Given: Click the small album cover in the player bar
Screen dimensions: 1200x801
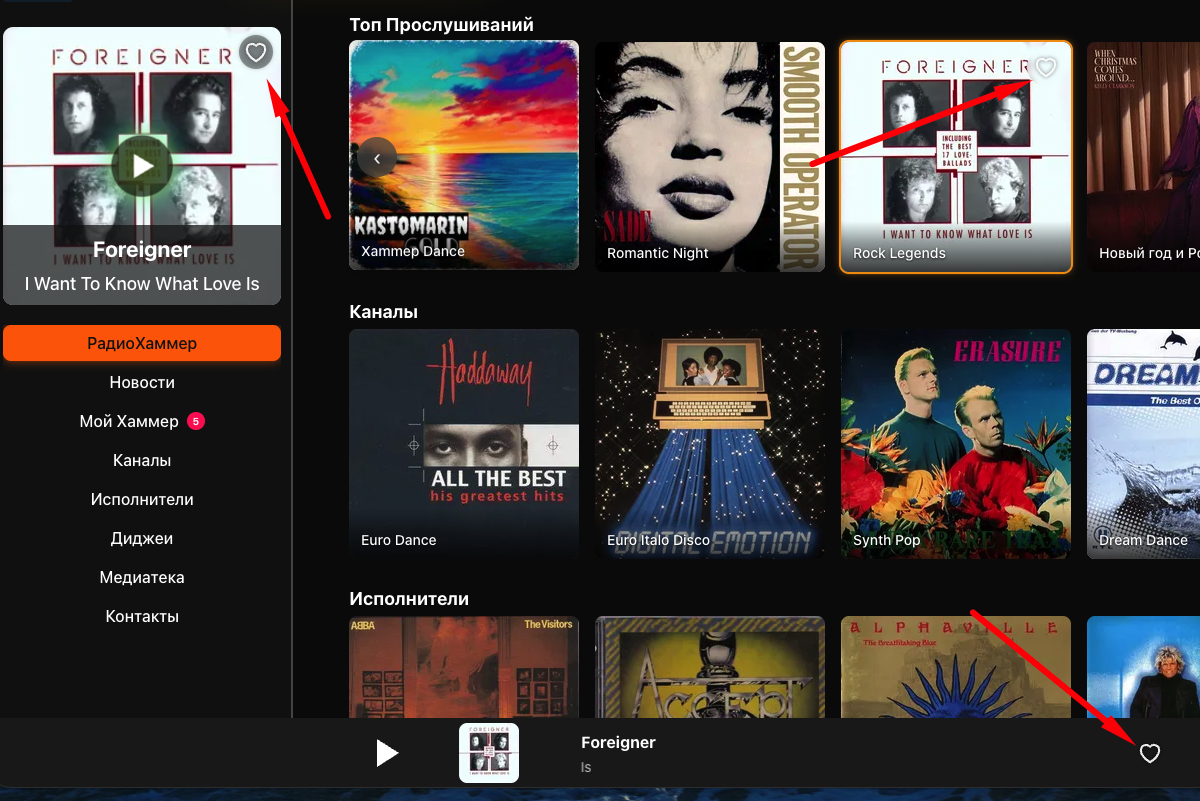Looking at the screenshot, I should point(489,753).
